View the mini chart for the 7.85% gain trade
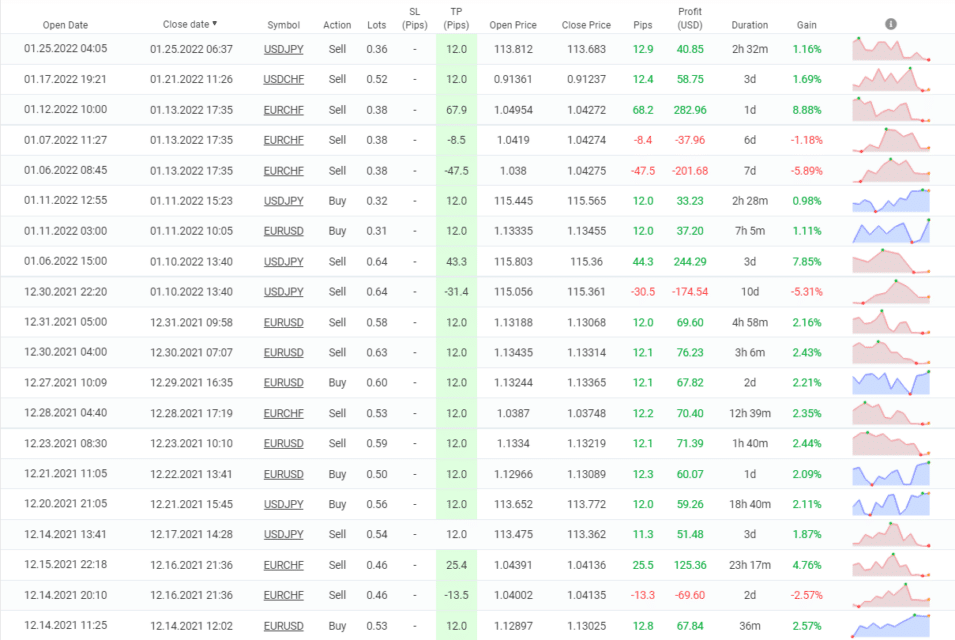The width and height of the screenshot is (955, 640). tap(890, 261)
